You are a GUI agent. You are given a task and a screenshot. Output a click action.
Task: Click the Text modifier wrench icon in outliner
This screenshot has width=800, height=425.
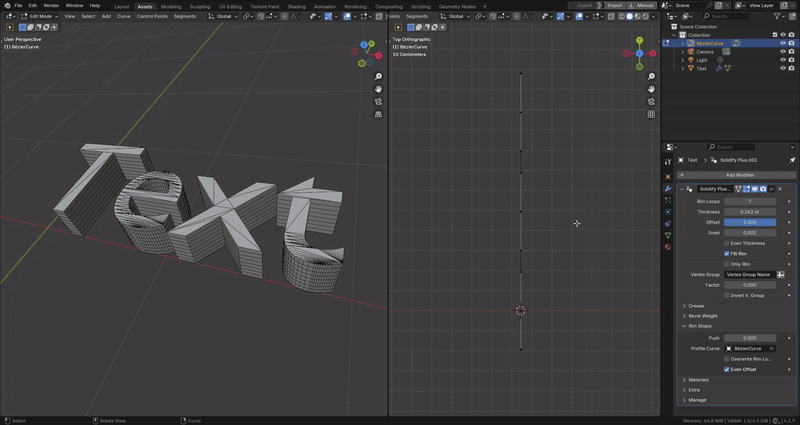(x=718, y=68)
